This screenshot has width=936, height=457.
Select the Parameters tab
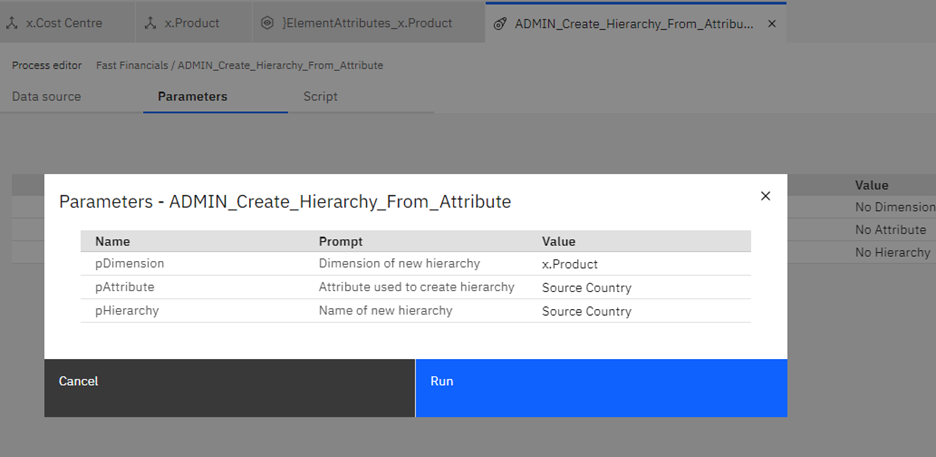193,97
